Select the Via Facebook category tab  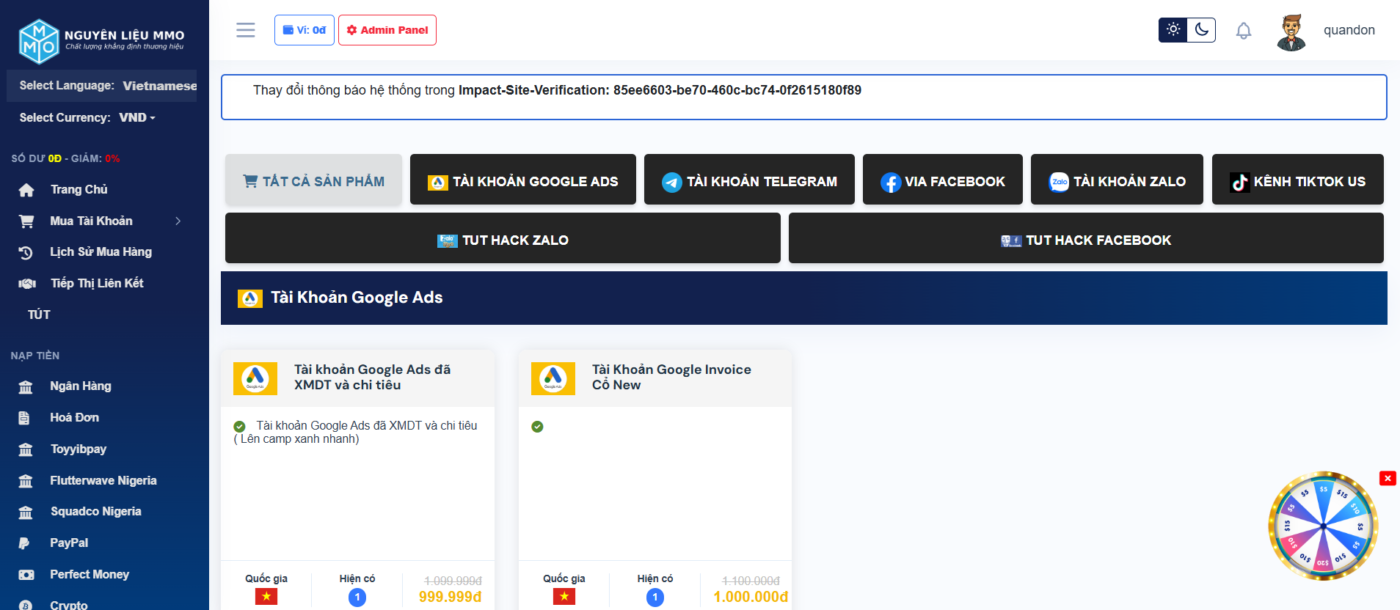[942, 181]
